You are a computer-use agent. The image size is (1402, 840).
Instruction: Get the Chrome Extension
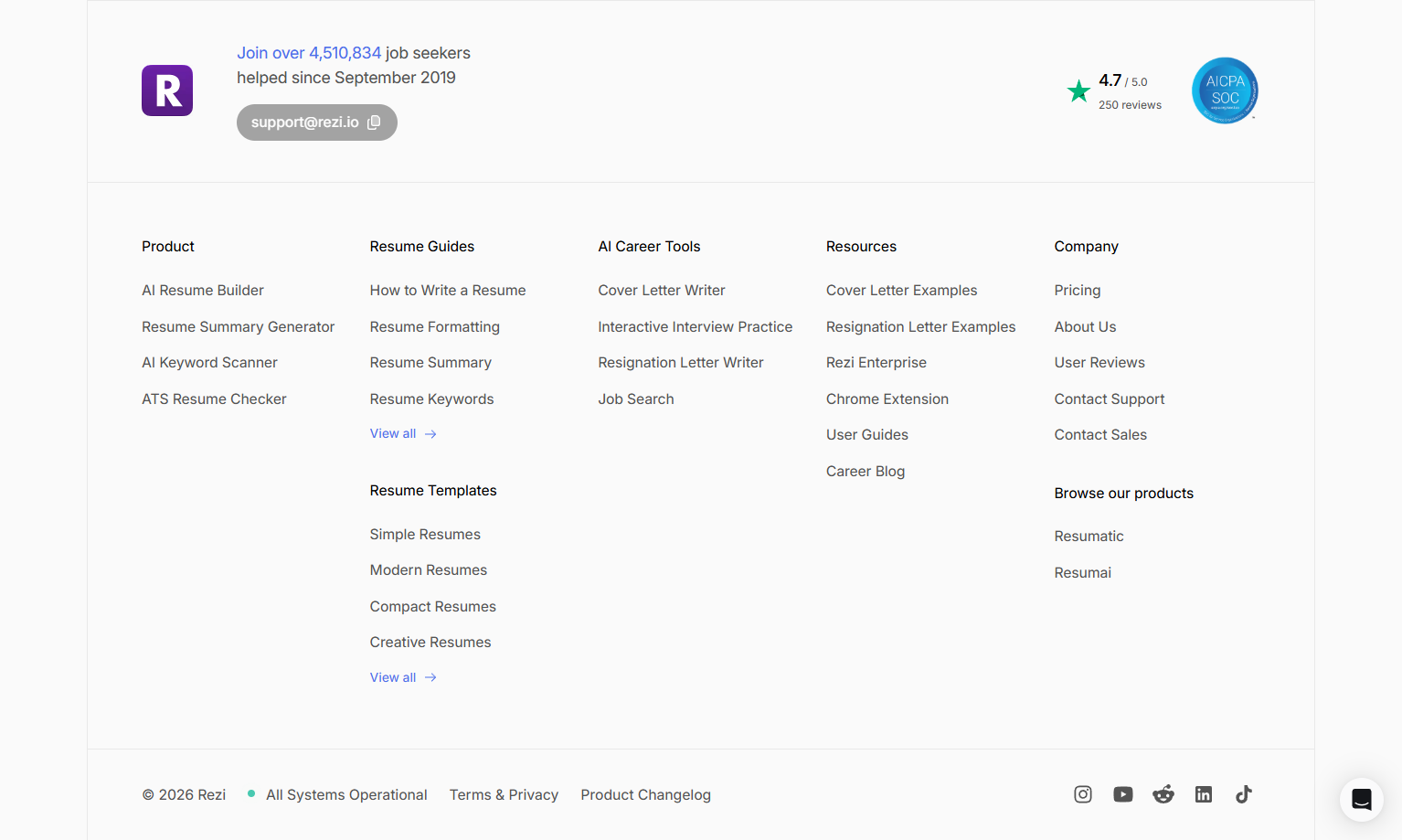(887, 399)
